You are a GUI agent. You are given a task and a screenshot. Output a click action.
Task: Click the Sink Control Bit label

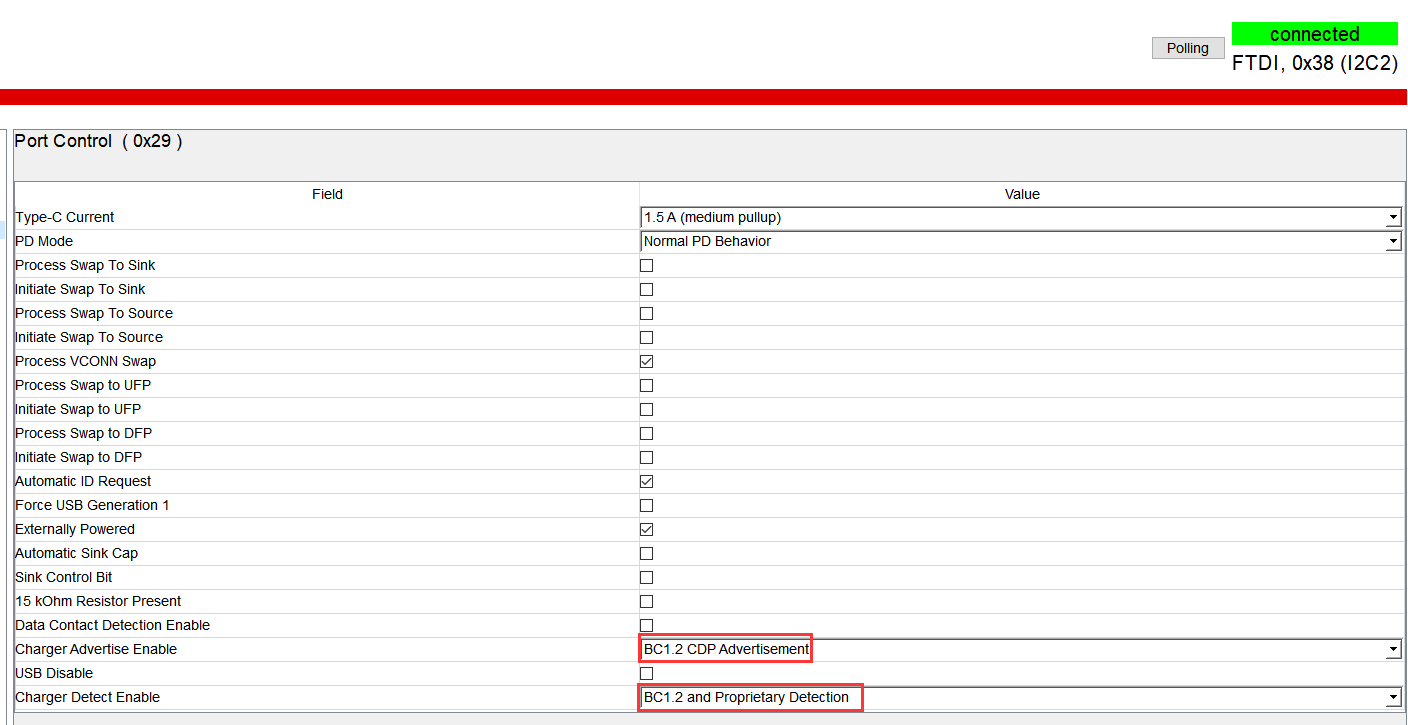point(64,577)
